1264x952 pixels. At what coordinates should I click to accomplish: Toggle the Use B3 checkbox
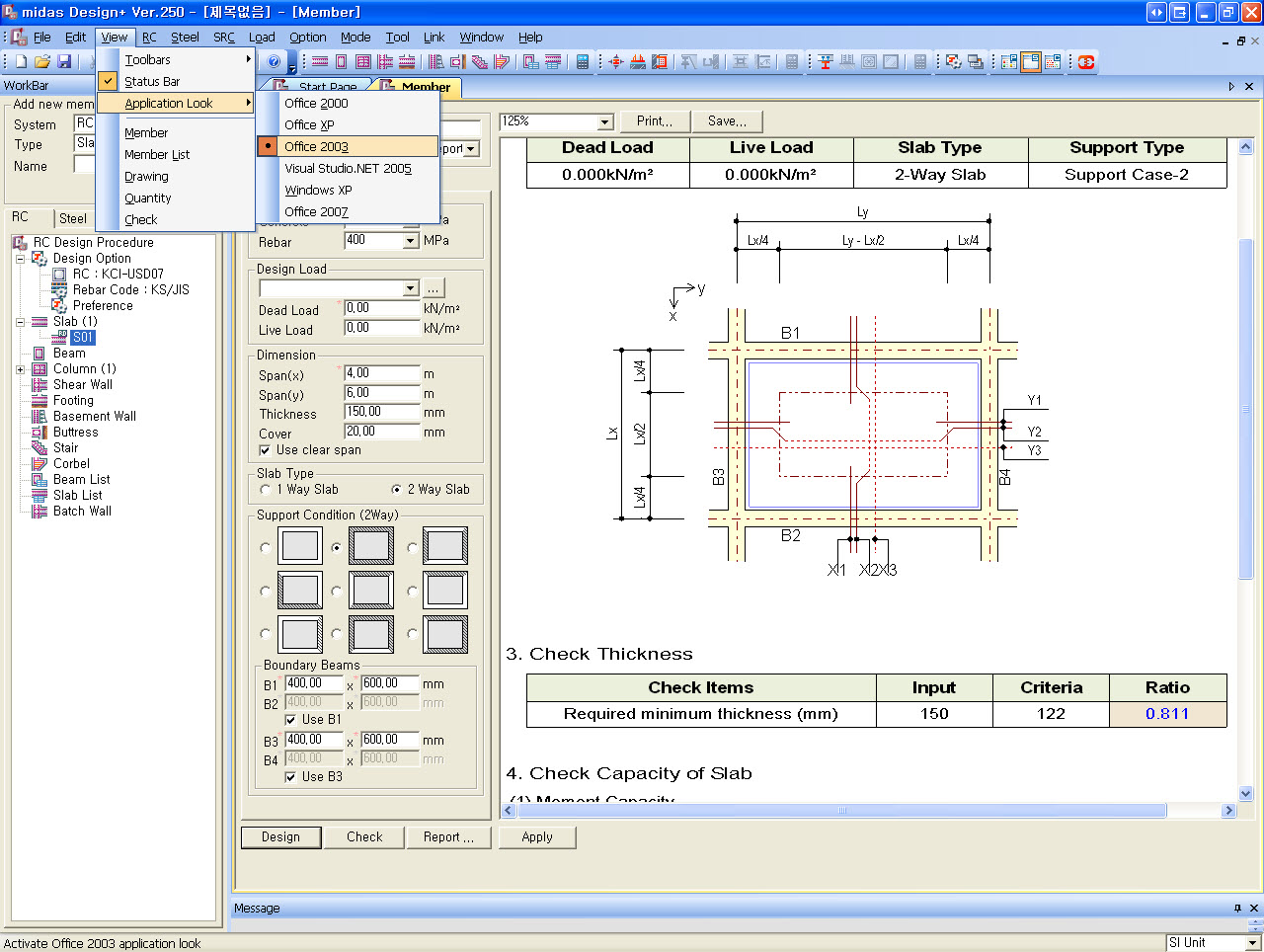pos(290,777)
